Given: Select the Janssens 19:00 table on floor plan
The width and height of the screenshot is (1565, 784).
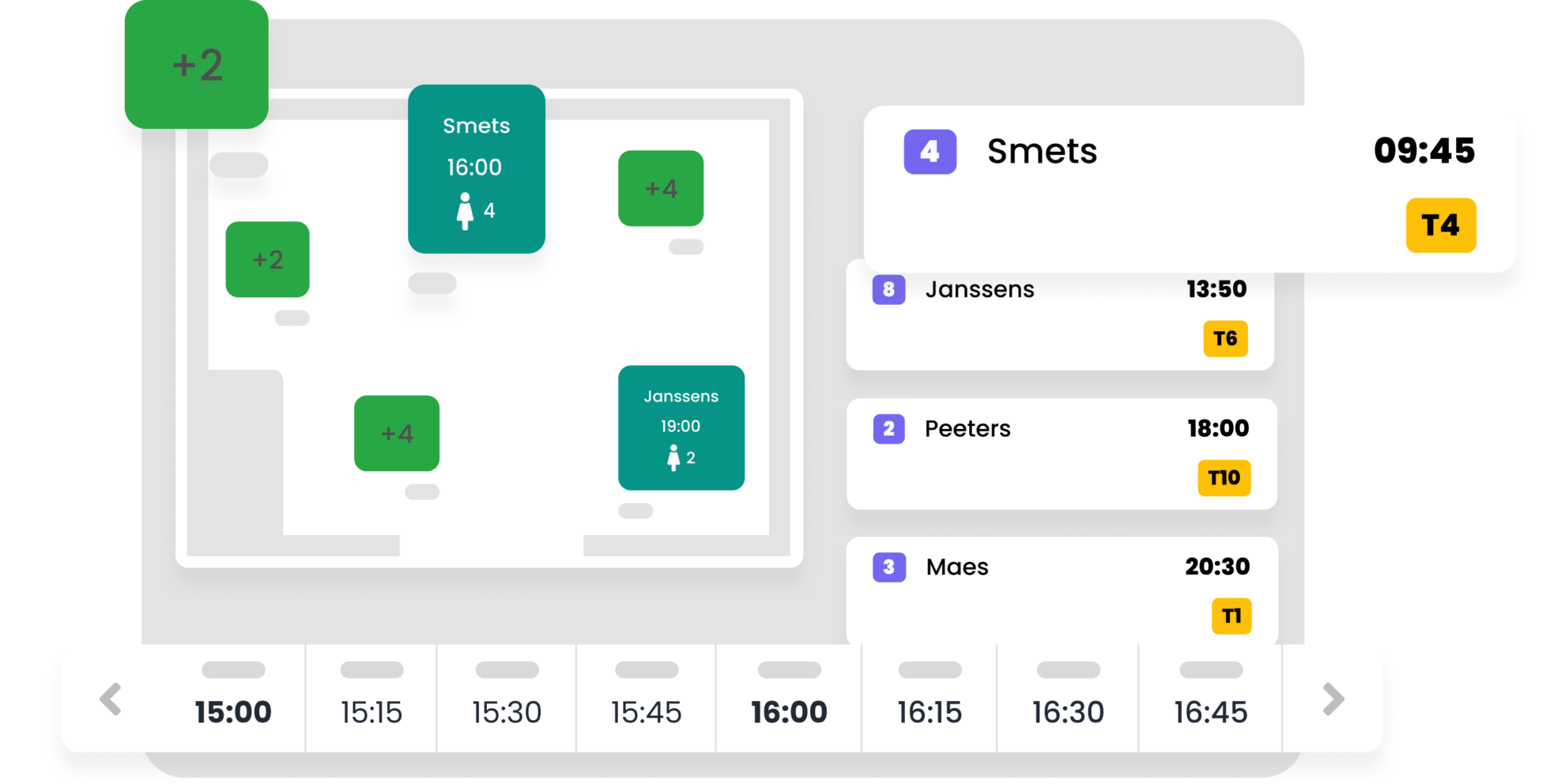Looking at the screenshot, I should coord(681,428).
